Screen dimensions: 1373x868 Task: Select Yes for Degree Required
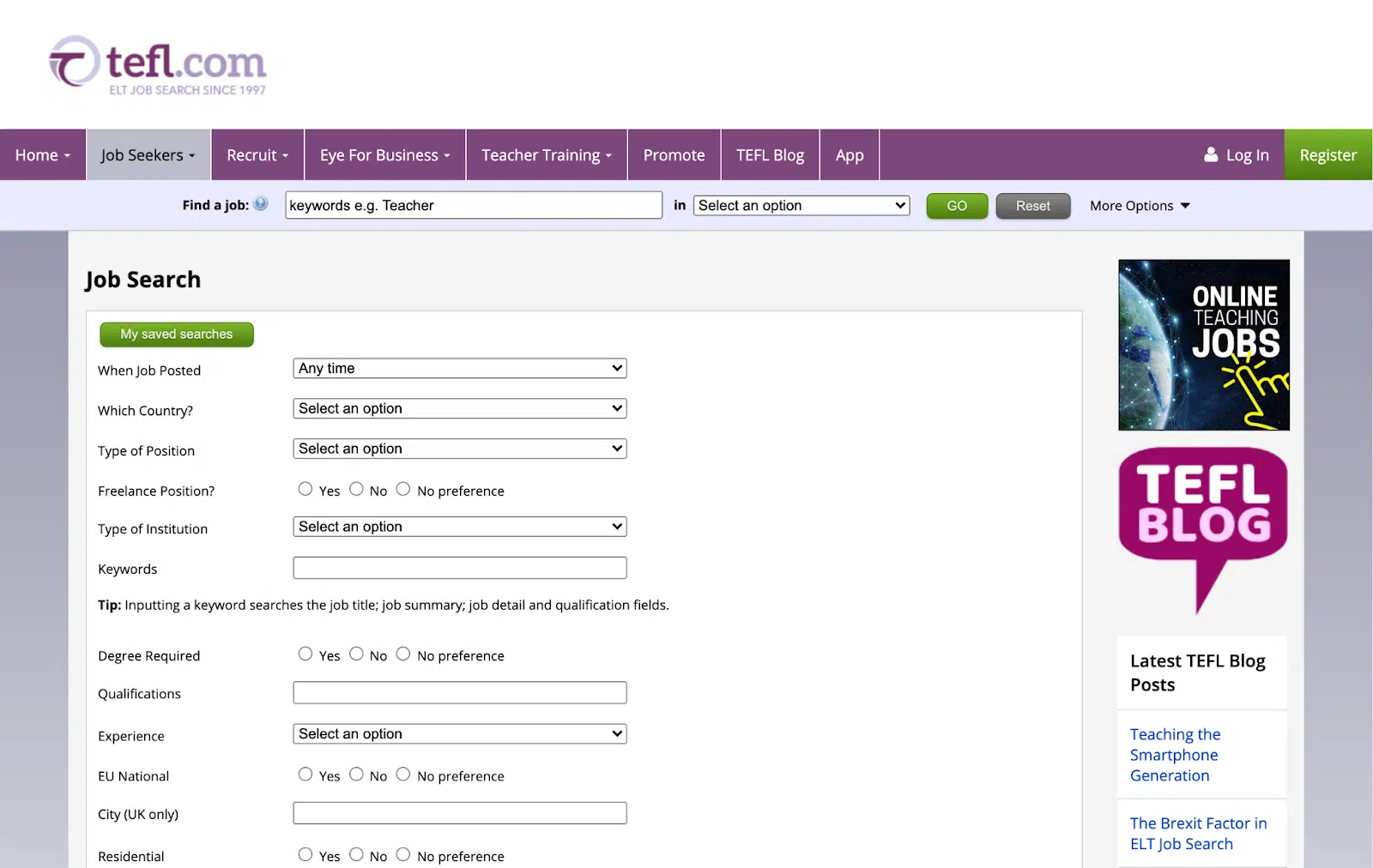[x=305, y=654]
